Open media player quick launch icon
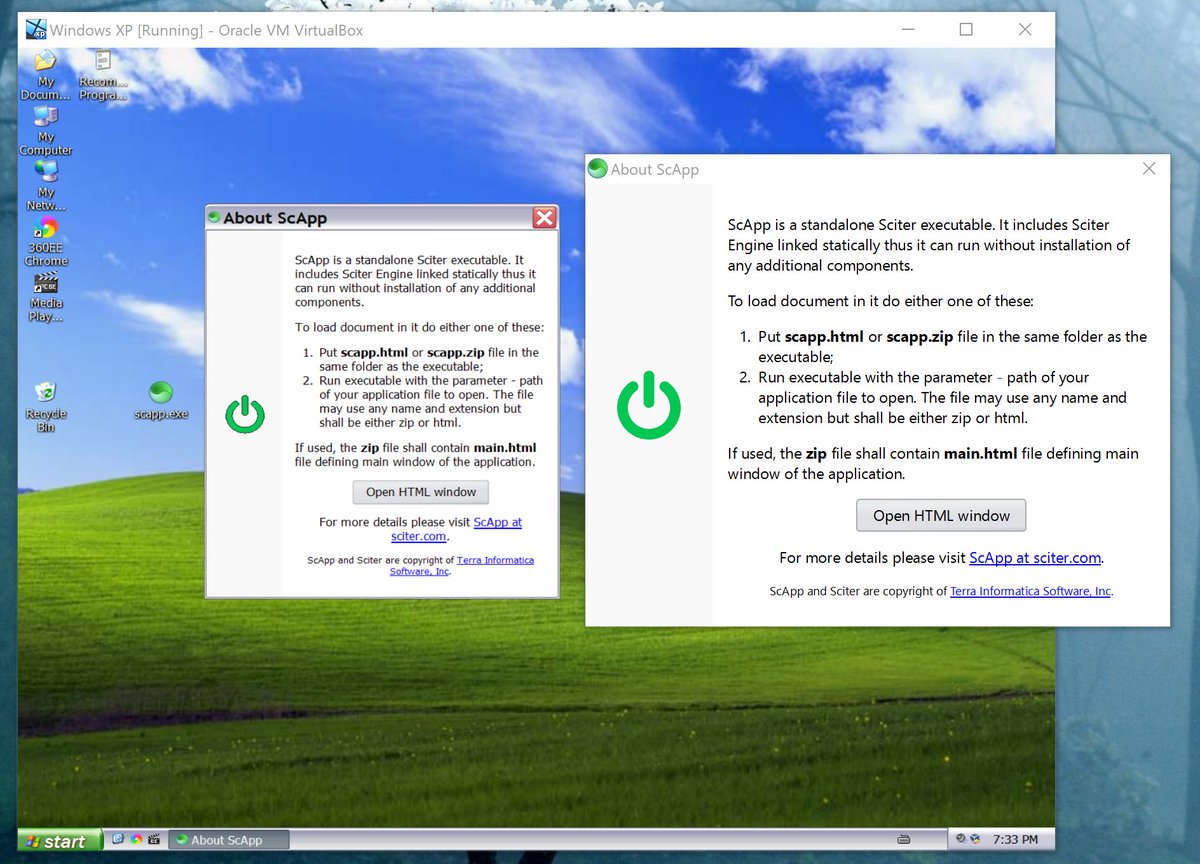The height and width of the screenshot is (864, 1200). coord(154,840)
